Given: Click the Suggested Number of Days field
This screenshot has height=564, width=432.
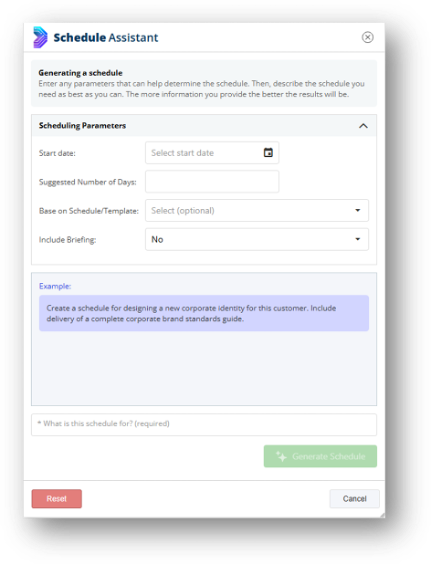Looking at the screenshot, I should (x=212, y=182).
